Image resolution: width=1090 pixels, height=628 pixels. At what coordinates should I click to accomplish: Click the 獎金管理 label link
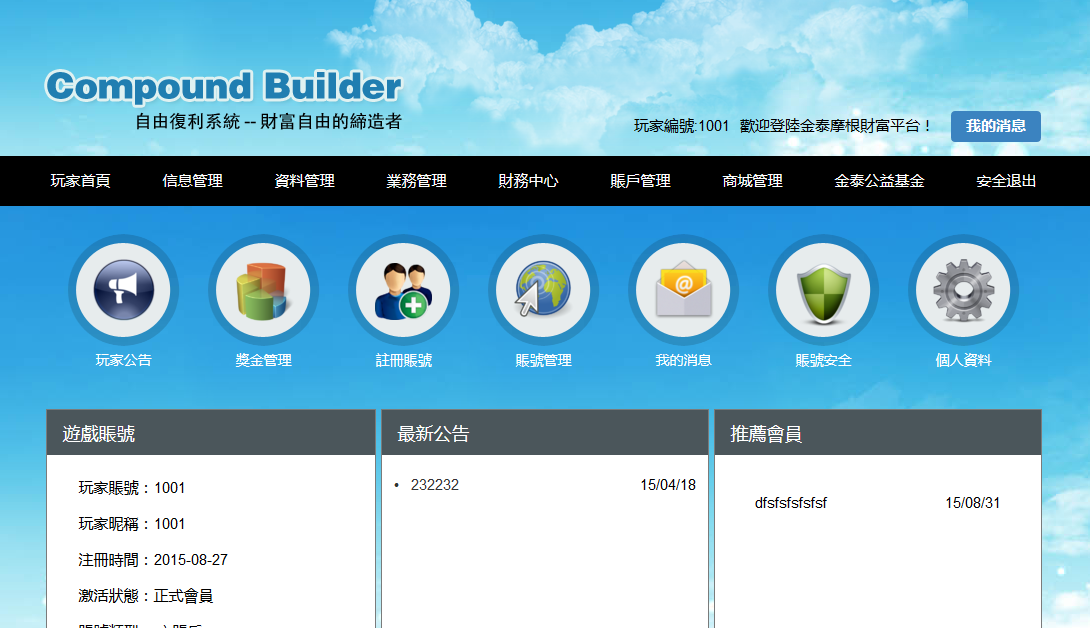point(263,360)
